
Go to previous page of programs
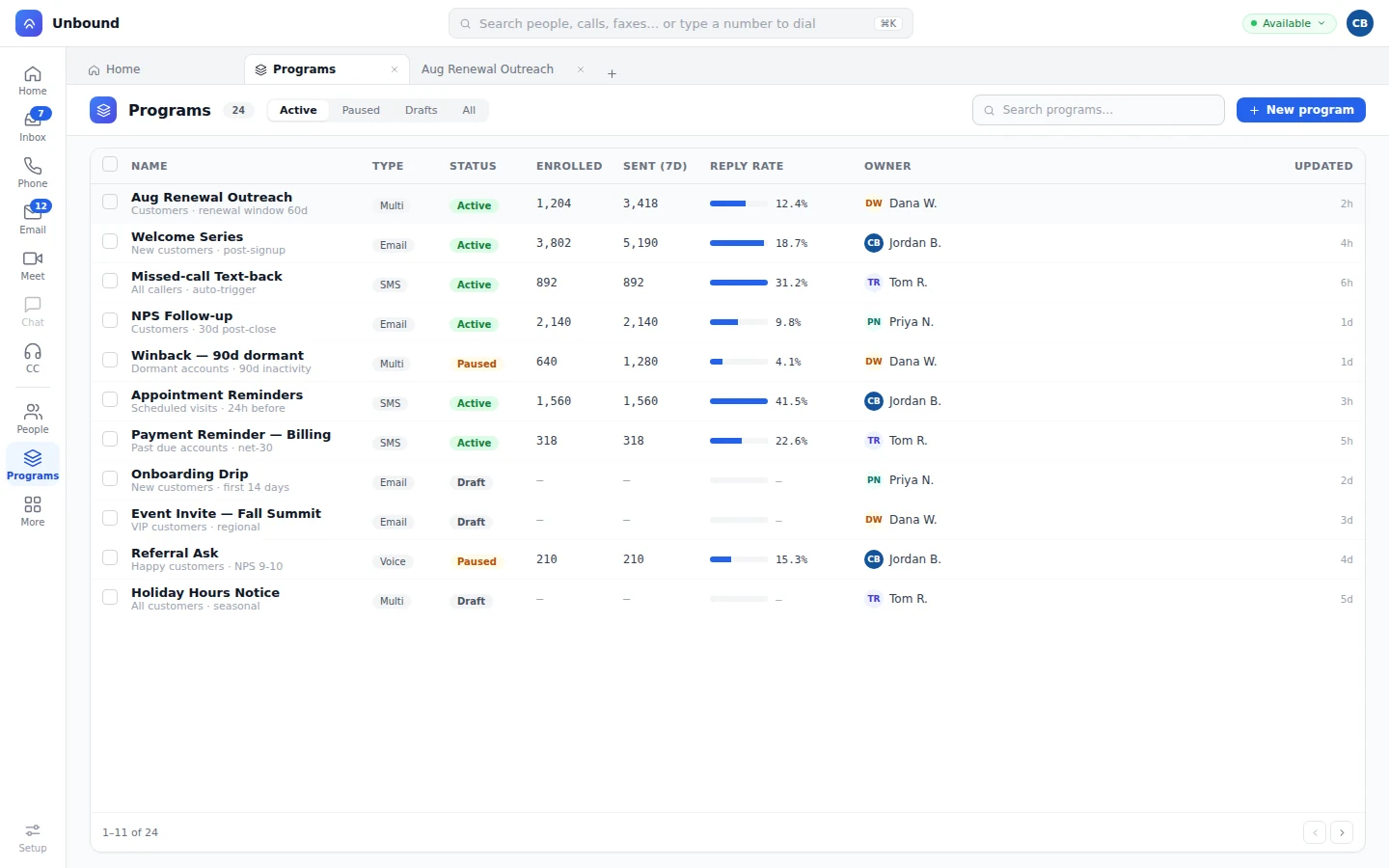[1315, 832]
